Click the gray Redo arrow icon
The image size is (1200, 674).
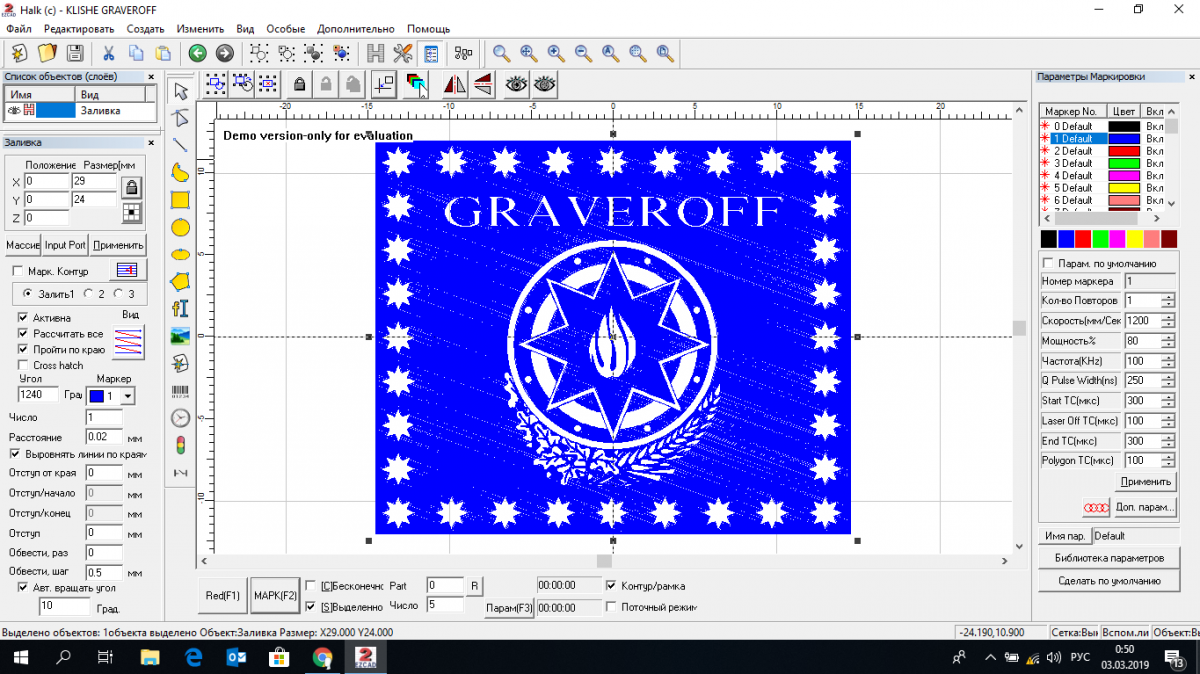click(x=224, y=53)
